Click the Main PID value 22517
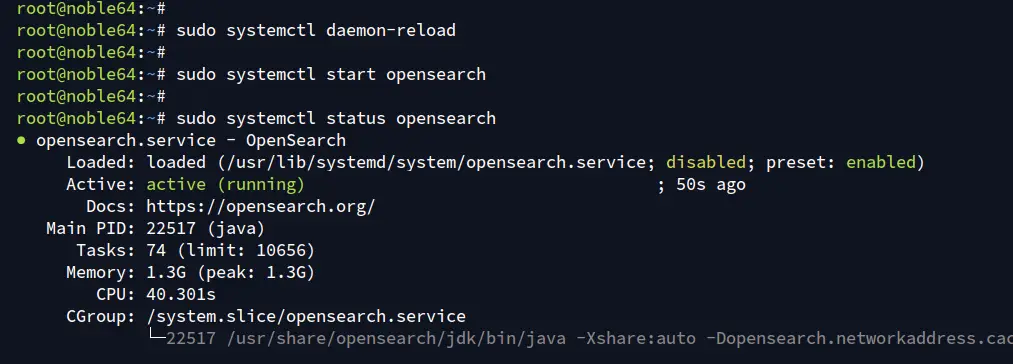The width and height of the screenshot is (1013, 364). click(x=171, y=228)
